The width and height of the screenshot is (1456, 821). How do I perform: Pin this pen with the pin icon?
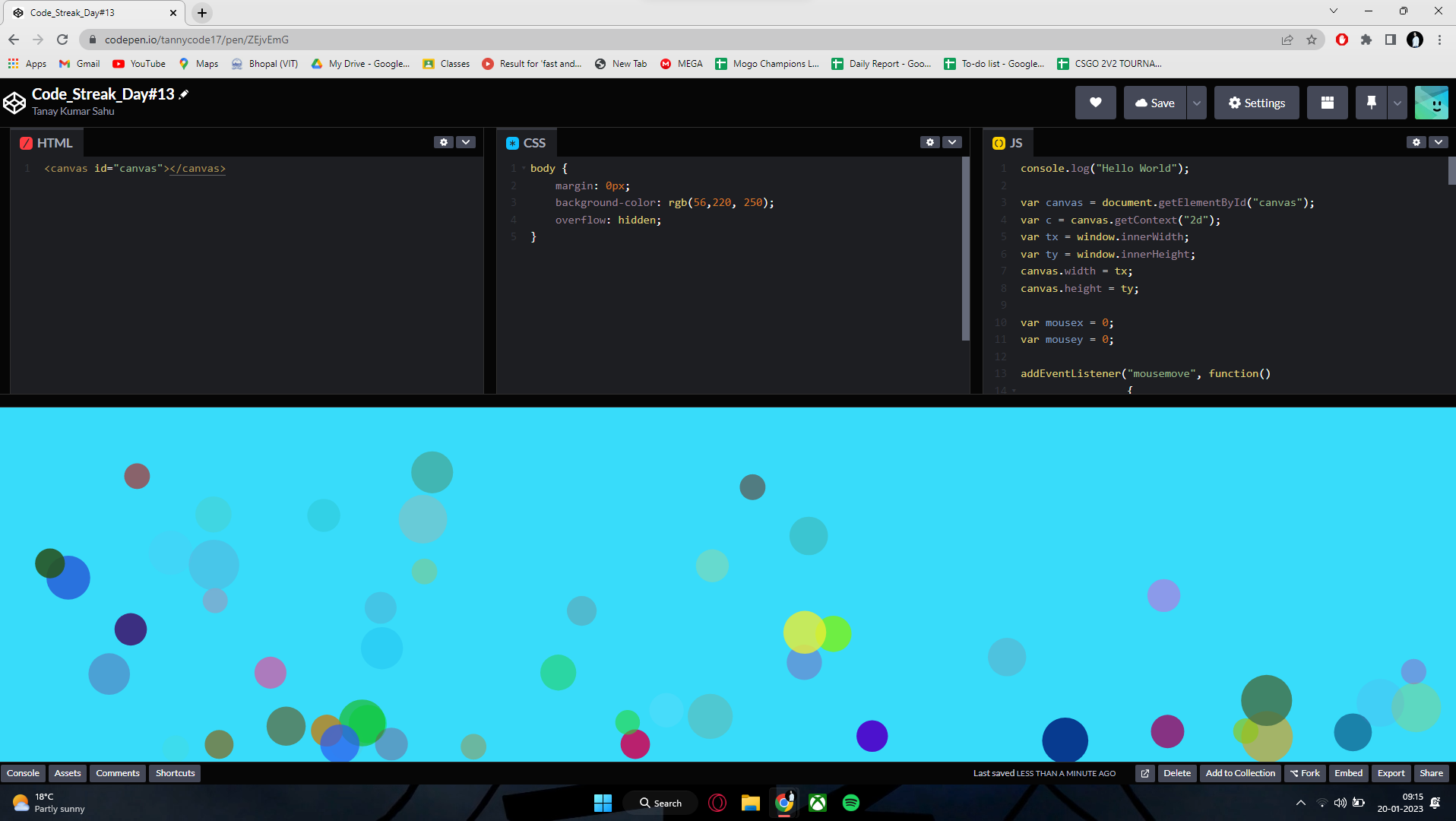coord(1371,102)
